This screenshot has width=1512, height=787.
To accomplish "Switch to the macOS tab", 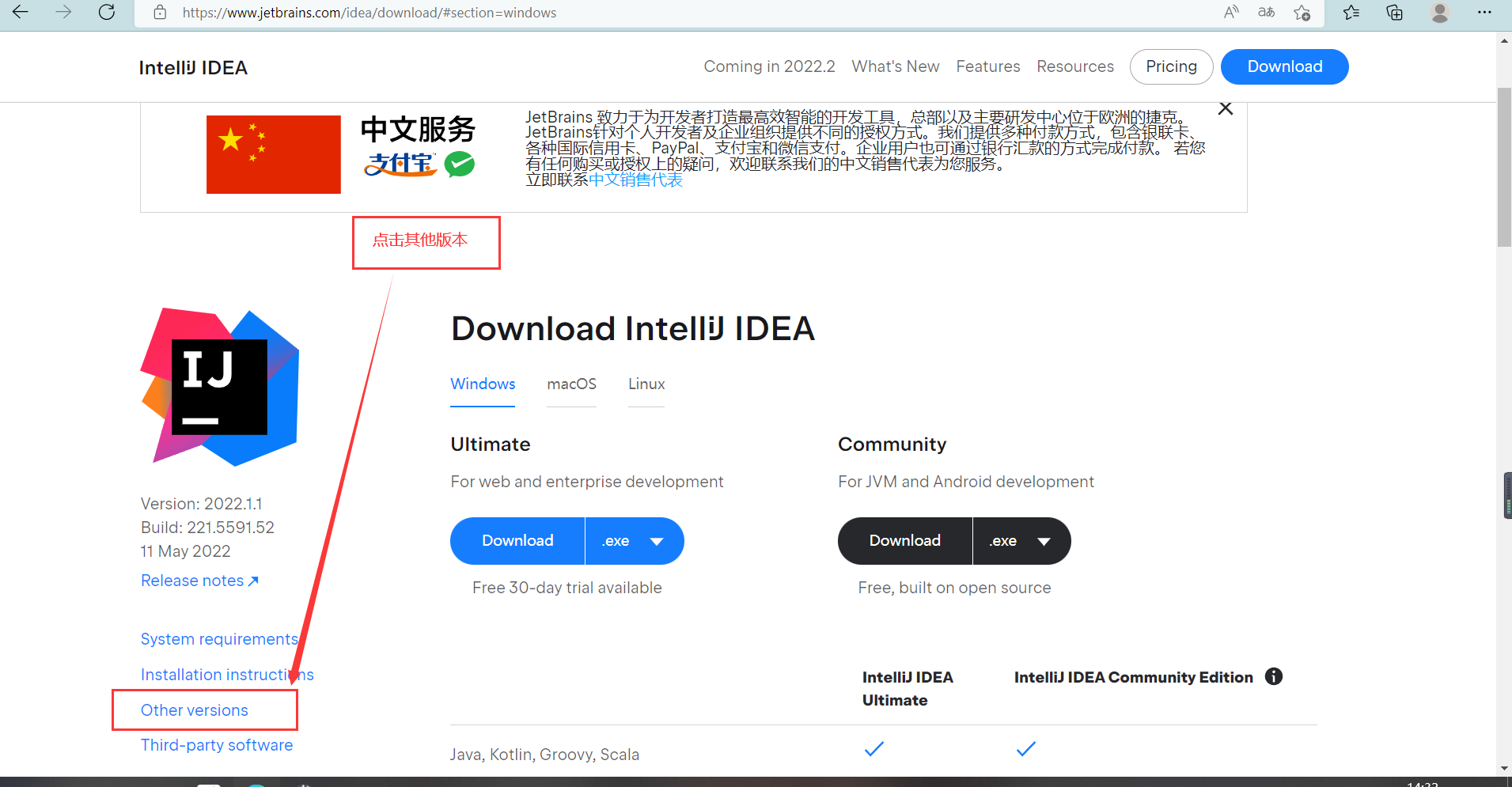I will click(x=571, y=384).
